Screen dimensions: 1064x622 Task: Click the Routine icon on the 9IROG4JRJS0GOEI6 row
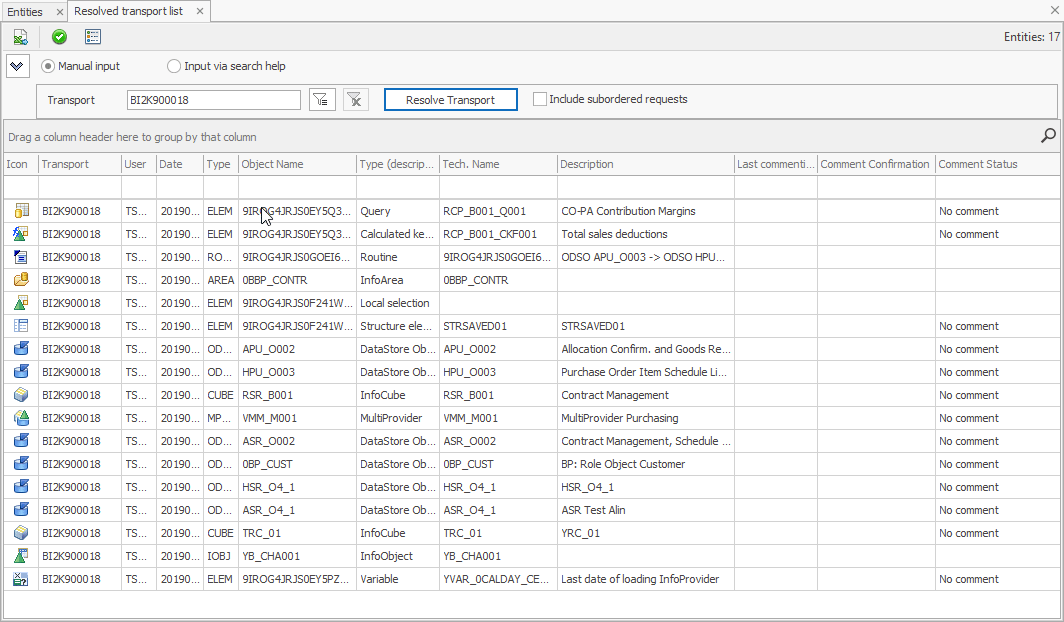click(18, 256)
